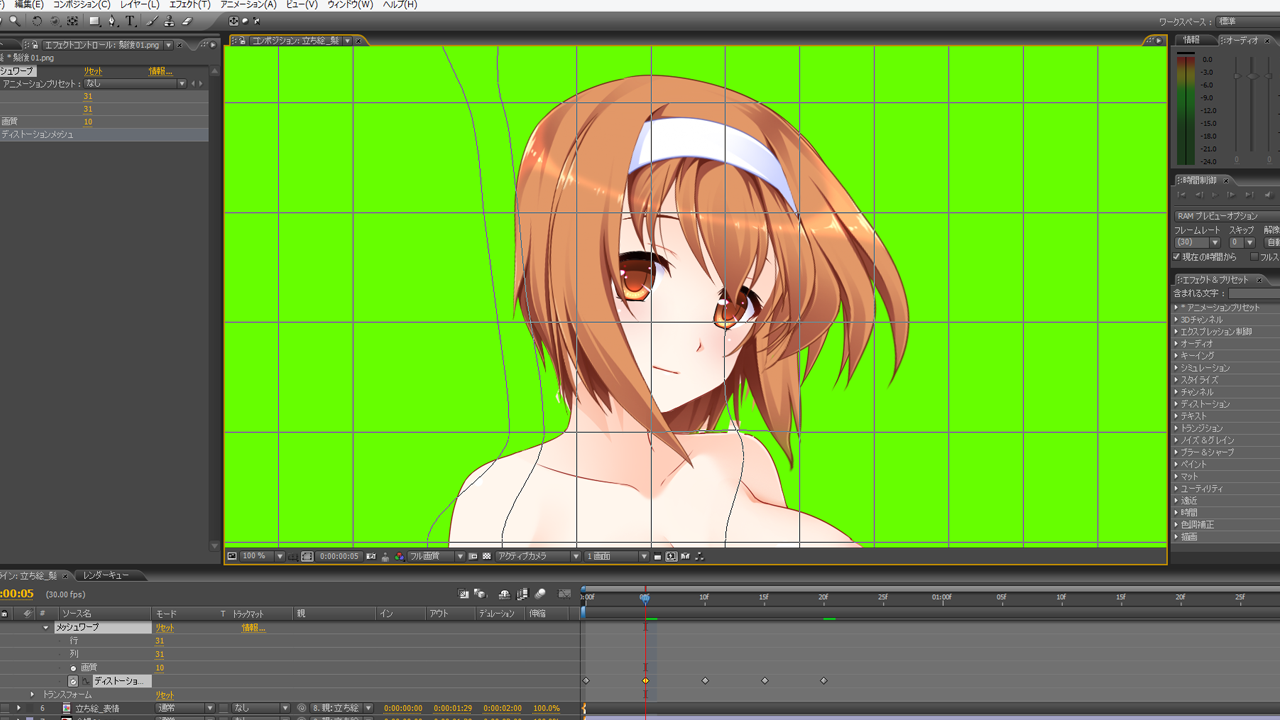Click 情報... link in Effect Controls panel
The height and width of the screenshot is (720, 1280).
[160, 71]
